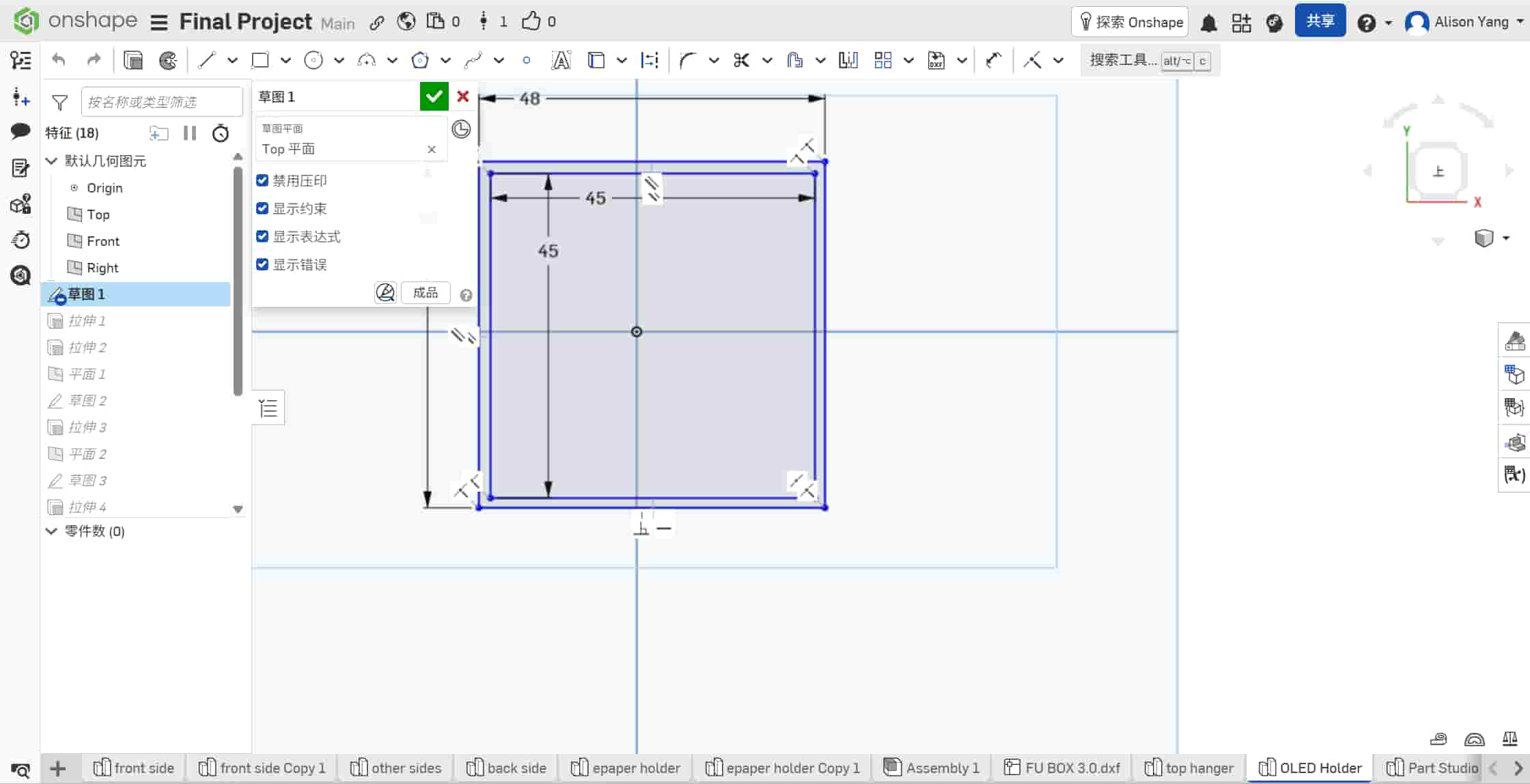Click the 搜索工具 search tools field

click(1150, 60)
